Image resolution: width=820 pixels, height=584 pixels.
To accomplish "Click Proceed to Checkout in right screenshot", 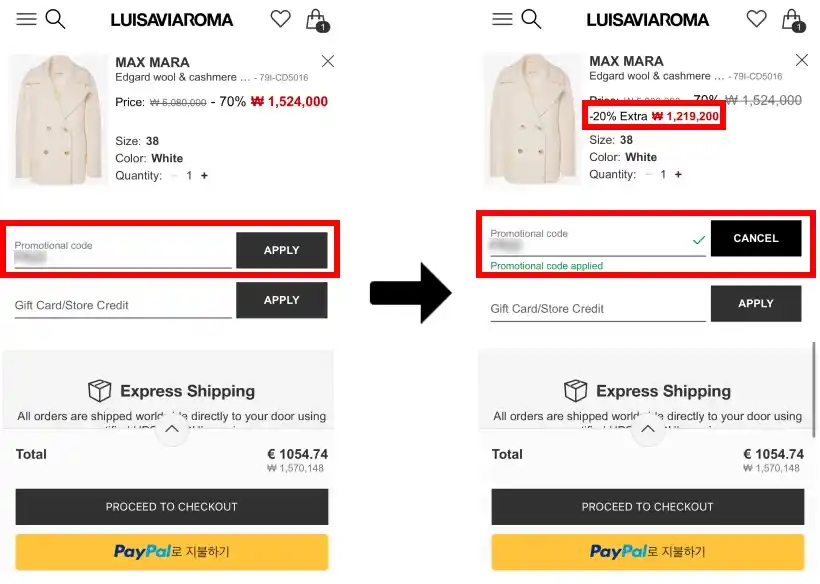I will [647, 507].
